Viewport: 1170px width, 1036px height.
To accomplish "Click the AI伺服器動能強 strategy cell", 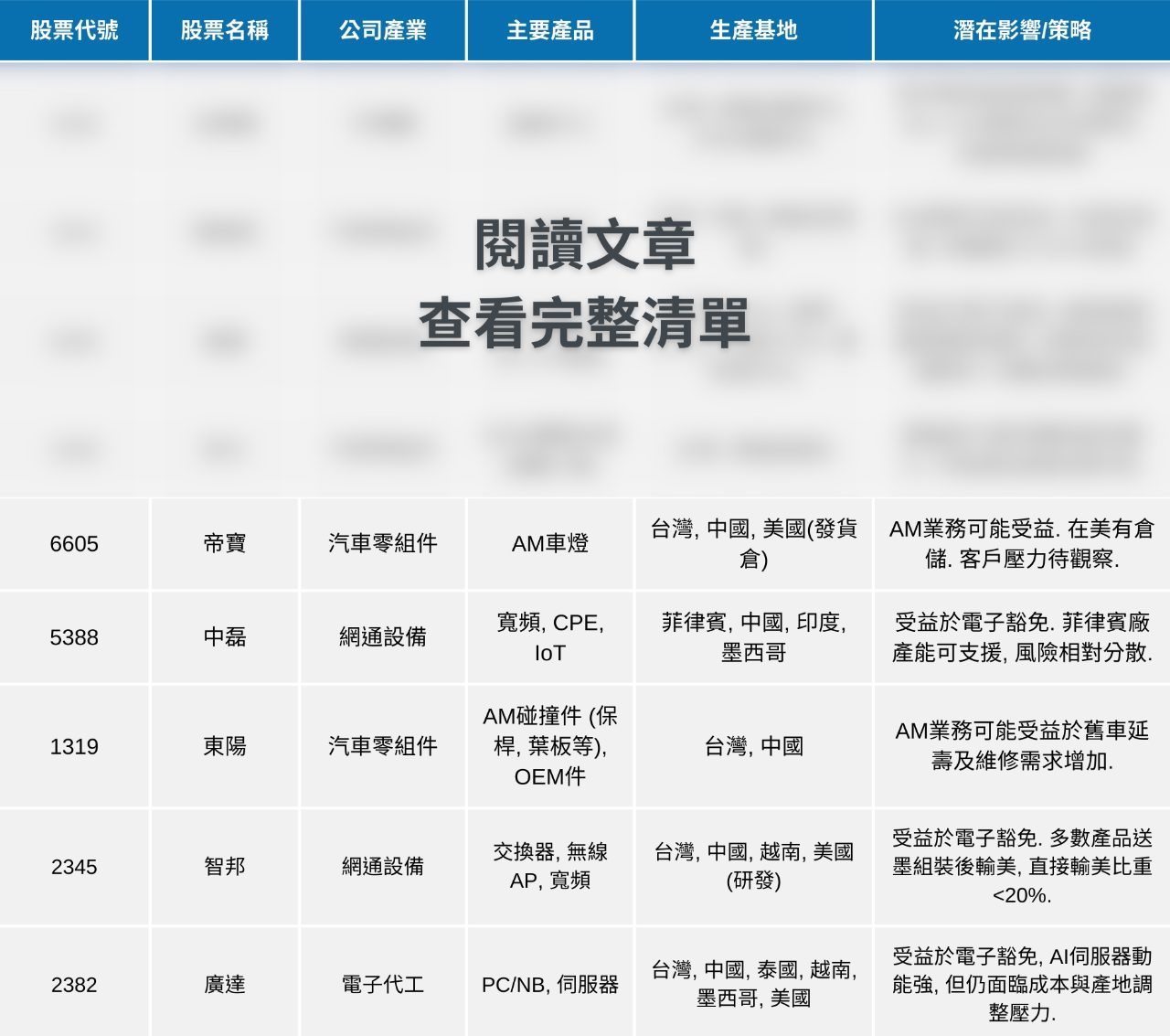I will pyautogui.click(x=1022, y=984).
